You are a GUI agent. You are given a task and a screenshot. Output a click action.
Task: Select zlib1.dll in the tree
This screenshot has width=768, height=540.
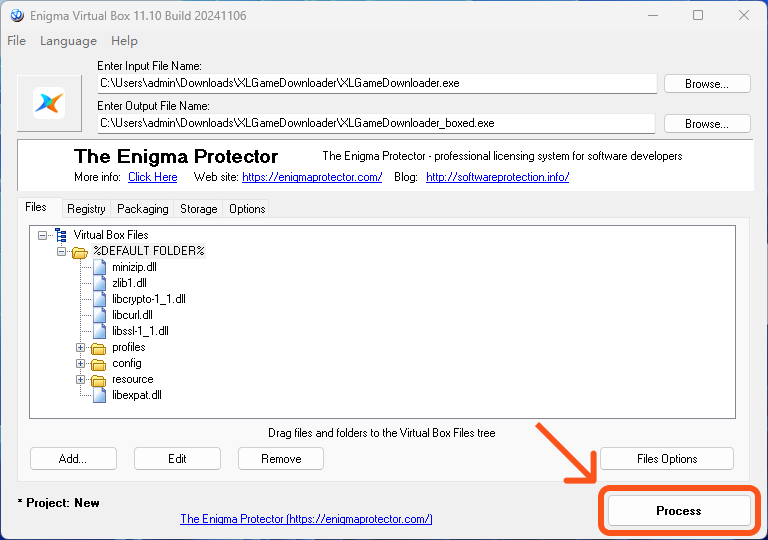click(x=129, y=283)
